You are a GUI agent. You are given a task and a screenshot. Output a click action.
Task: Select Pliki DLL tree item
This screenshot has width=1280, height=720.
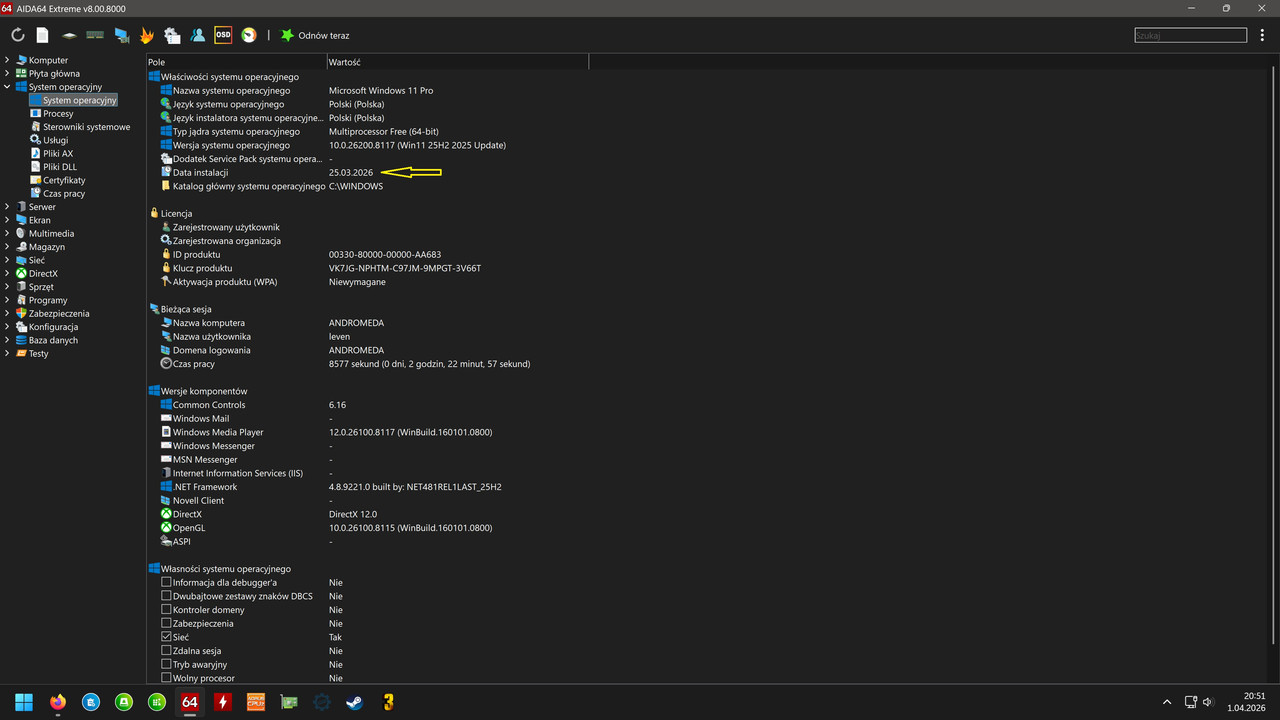click(x=60, y=167)
